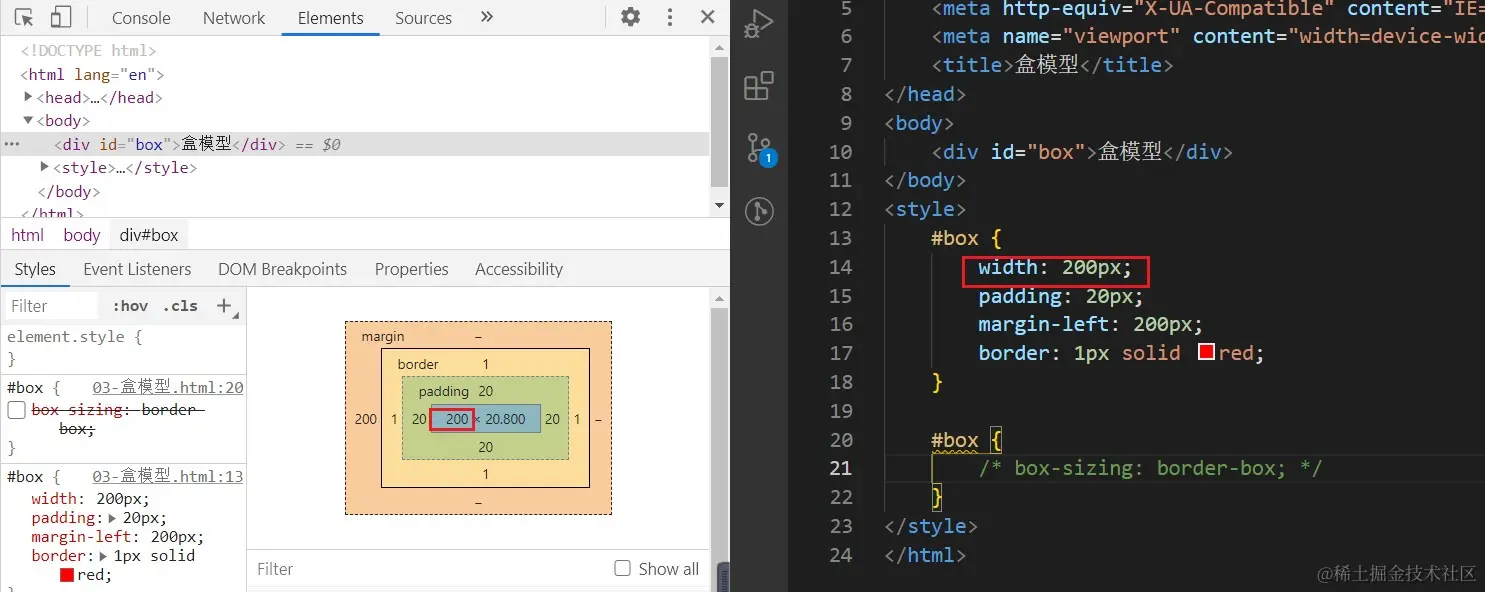
Task: Open the Git Graph activity bar icon
Action: (x=759, y=210)
